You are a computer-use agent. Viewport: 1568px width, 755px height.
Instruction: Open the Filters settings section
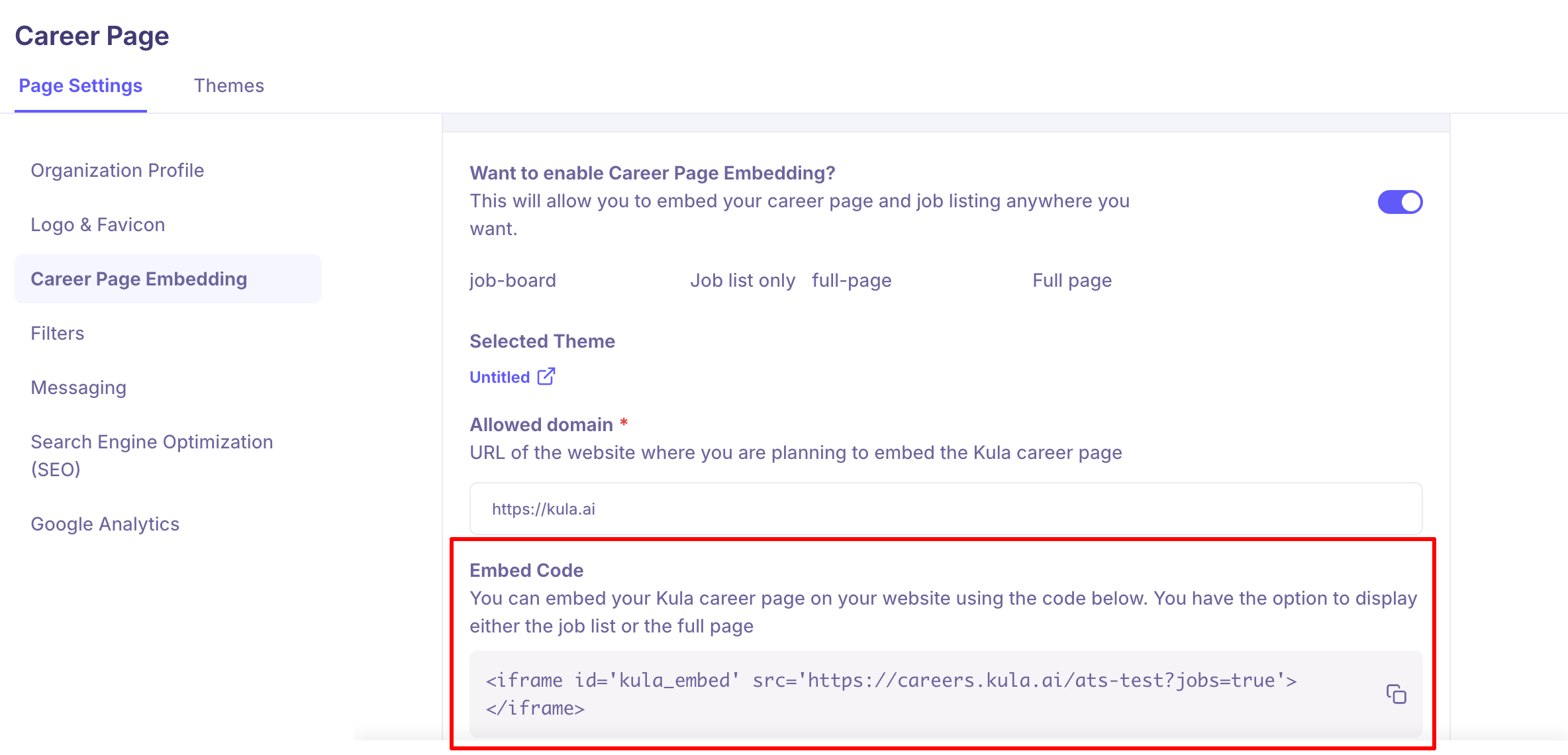(58, 334)
